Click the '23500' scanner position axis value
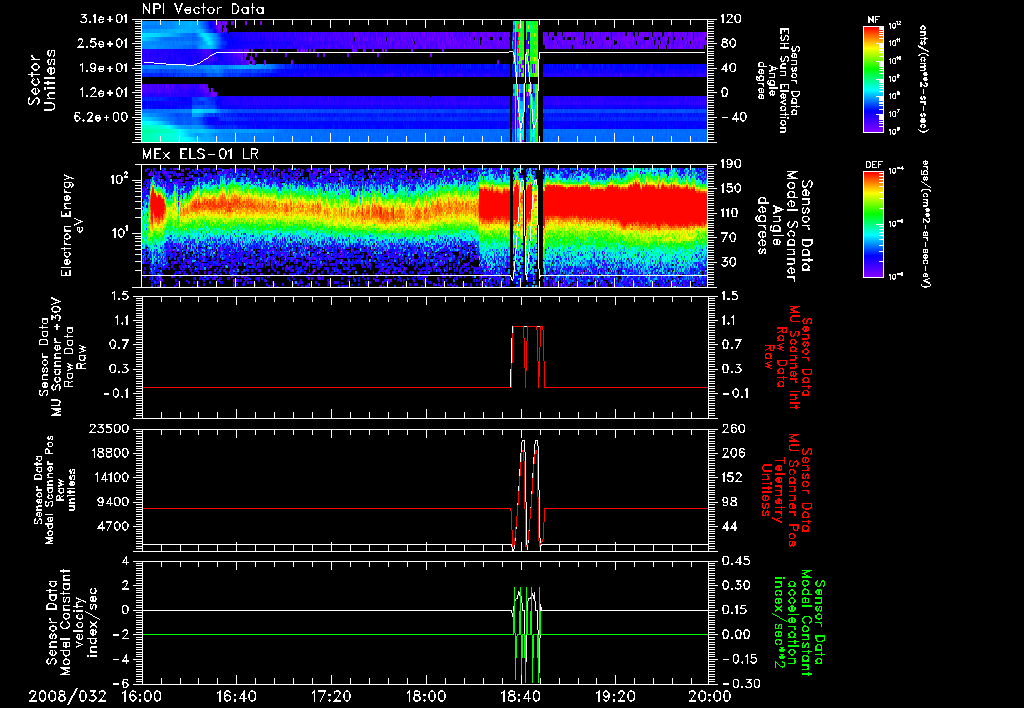This screenshot has height=708, width=1024. tap(110, 428)
